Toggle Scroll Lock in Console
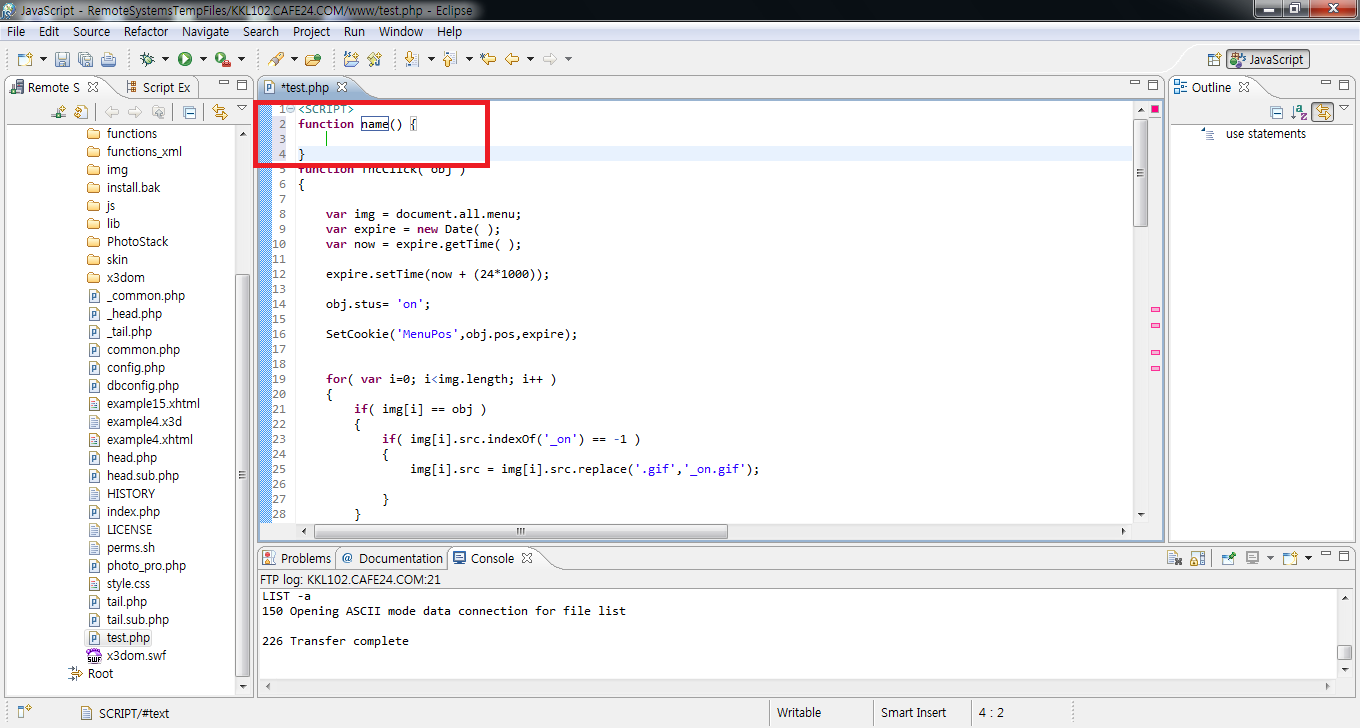1360x728 pixels. point(1197,559)
